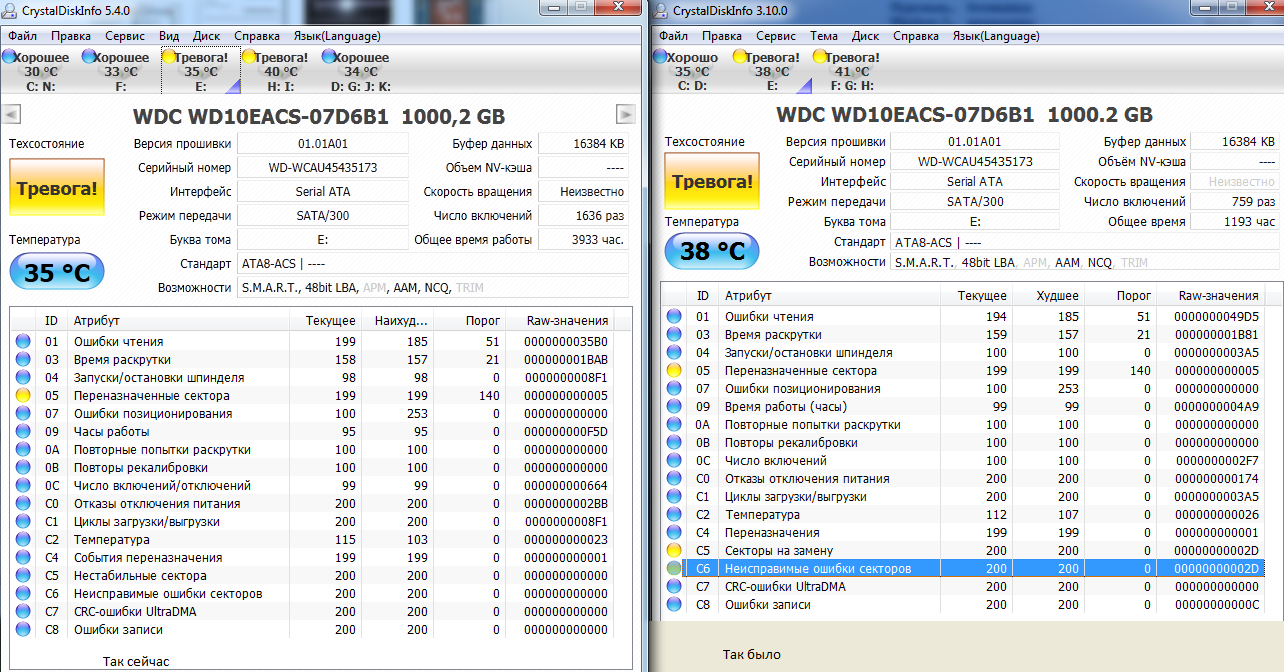The width and height of the screenshot is (1284, 672).
Task: Click blue status icon for CRC-ошибки UltraDMA in 3.10.0
Action: tap(675, 586)
